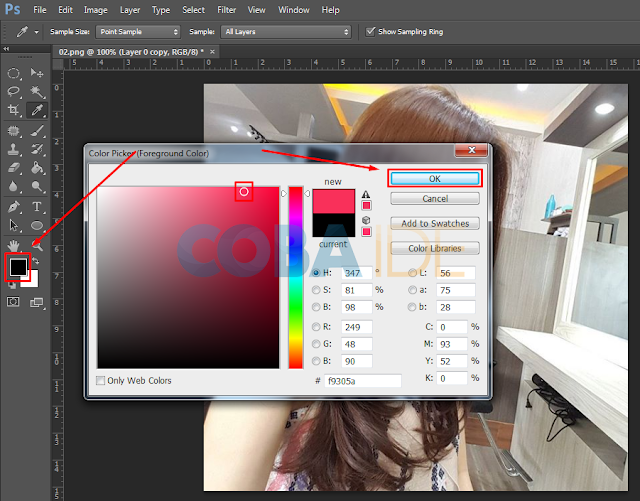
Task: Open Color Libraries
Action: (435, 249)
